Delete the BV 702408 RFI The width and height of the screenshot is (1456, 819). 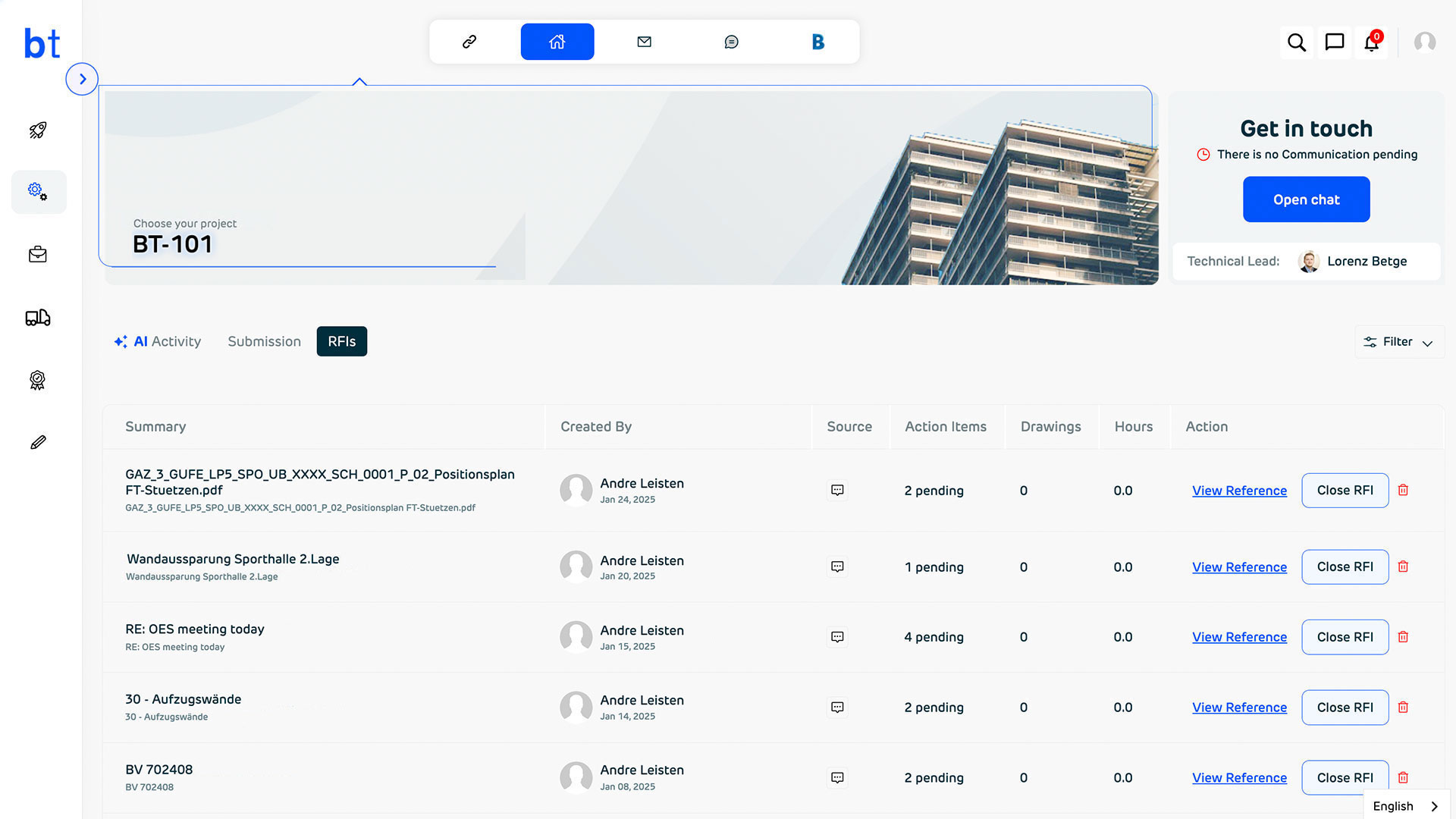tap(1403, 778)
